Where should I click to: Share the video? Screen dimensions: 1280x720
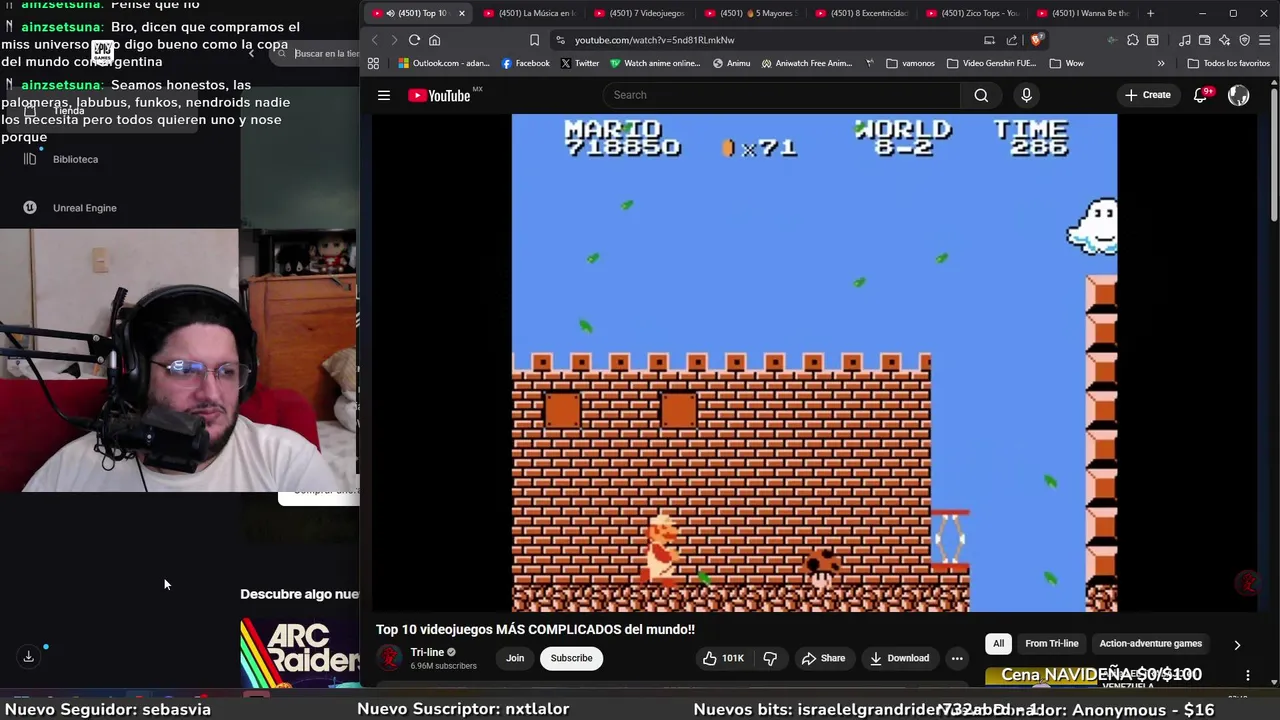(x=823, y=658)
